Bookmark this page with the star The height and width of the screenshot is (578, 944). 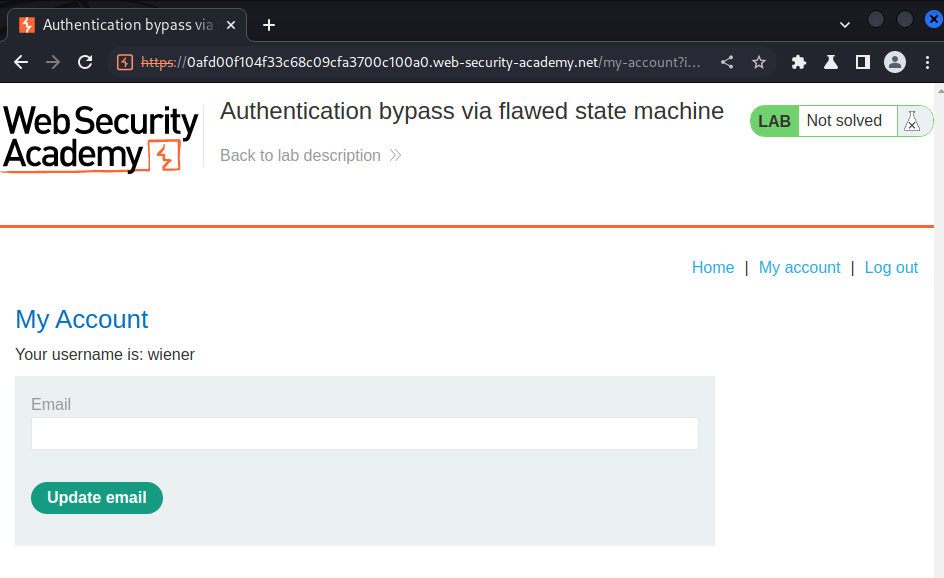click(759, 62)
